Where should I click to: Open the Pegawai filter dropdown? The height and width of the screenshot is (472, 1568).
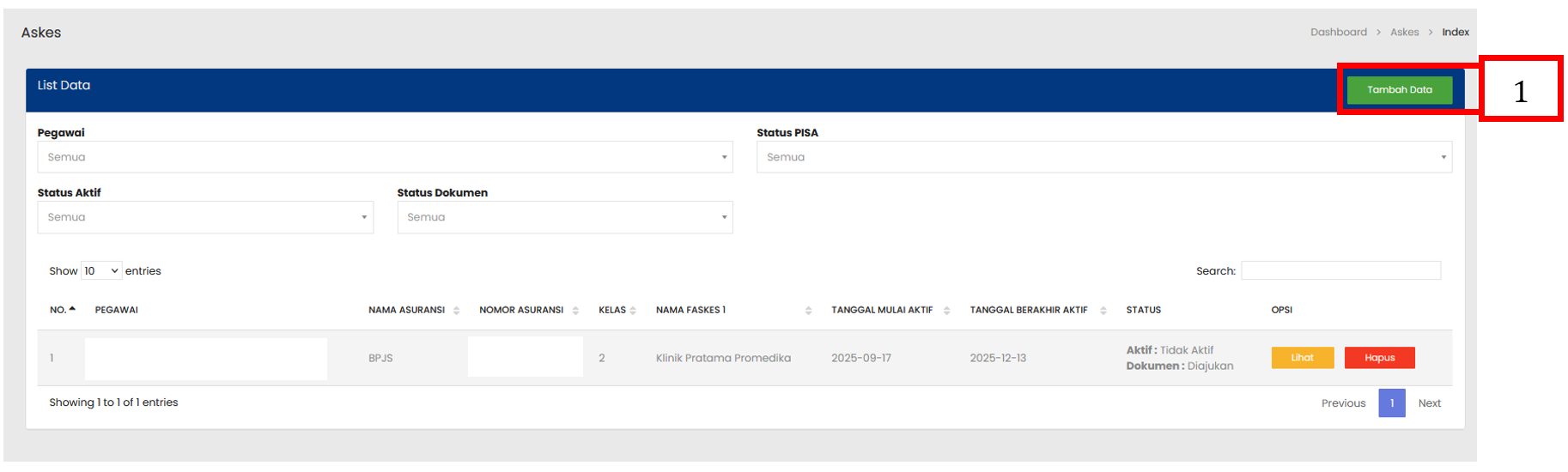pos(385,157)
